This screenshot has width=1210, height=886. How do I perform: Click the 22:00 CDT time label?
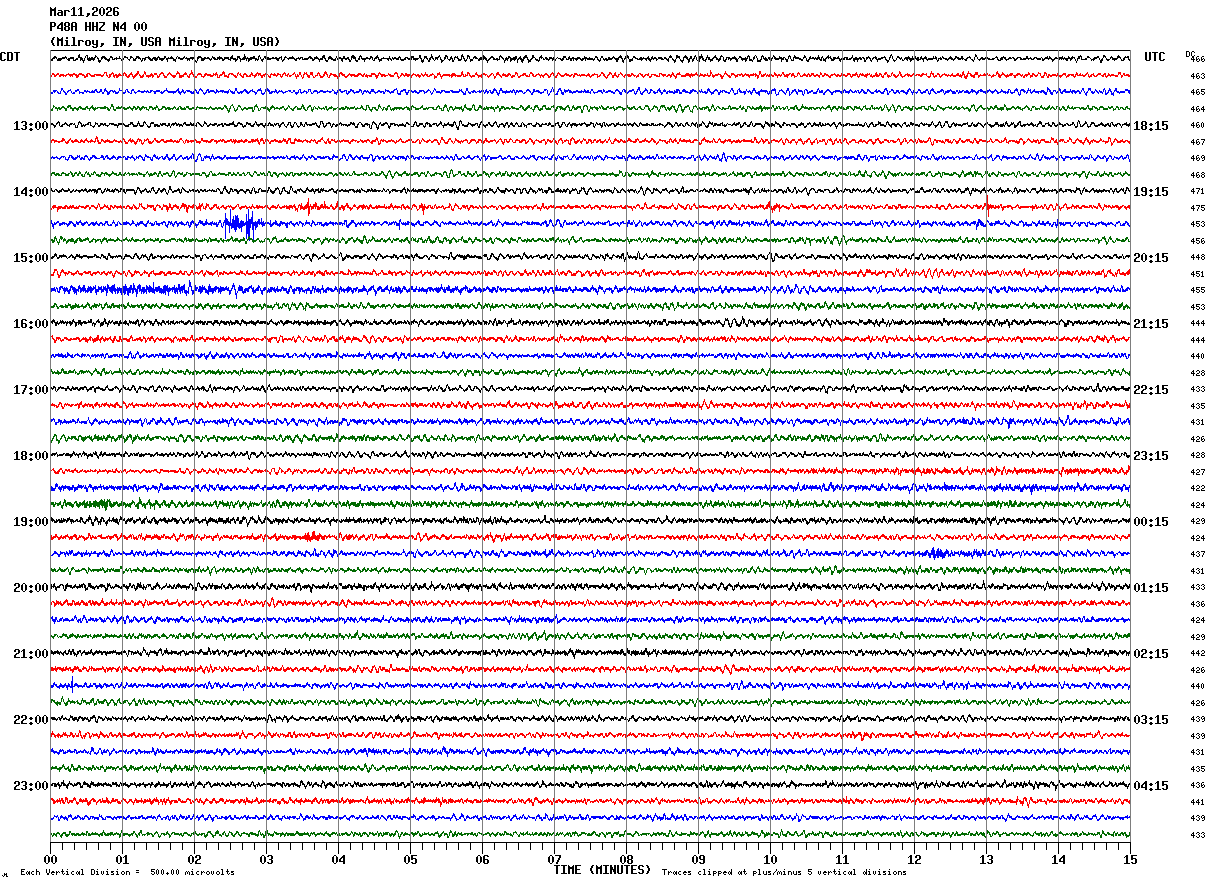pos(31,720)
